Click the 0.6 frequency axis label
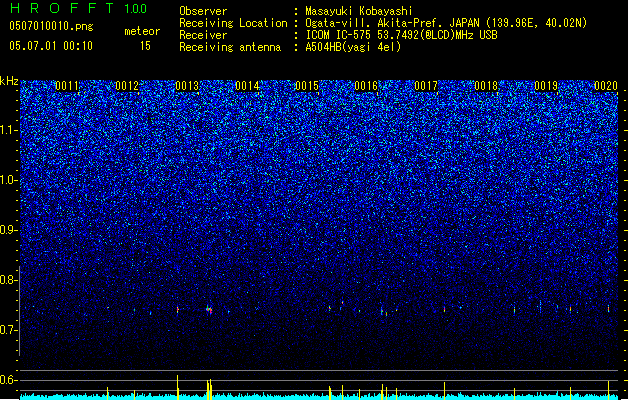Image resolution: width=629 pixels, height=400 pixels. (x=8, y=380)
